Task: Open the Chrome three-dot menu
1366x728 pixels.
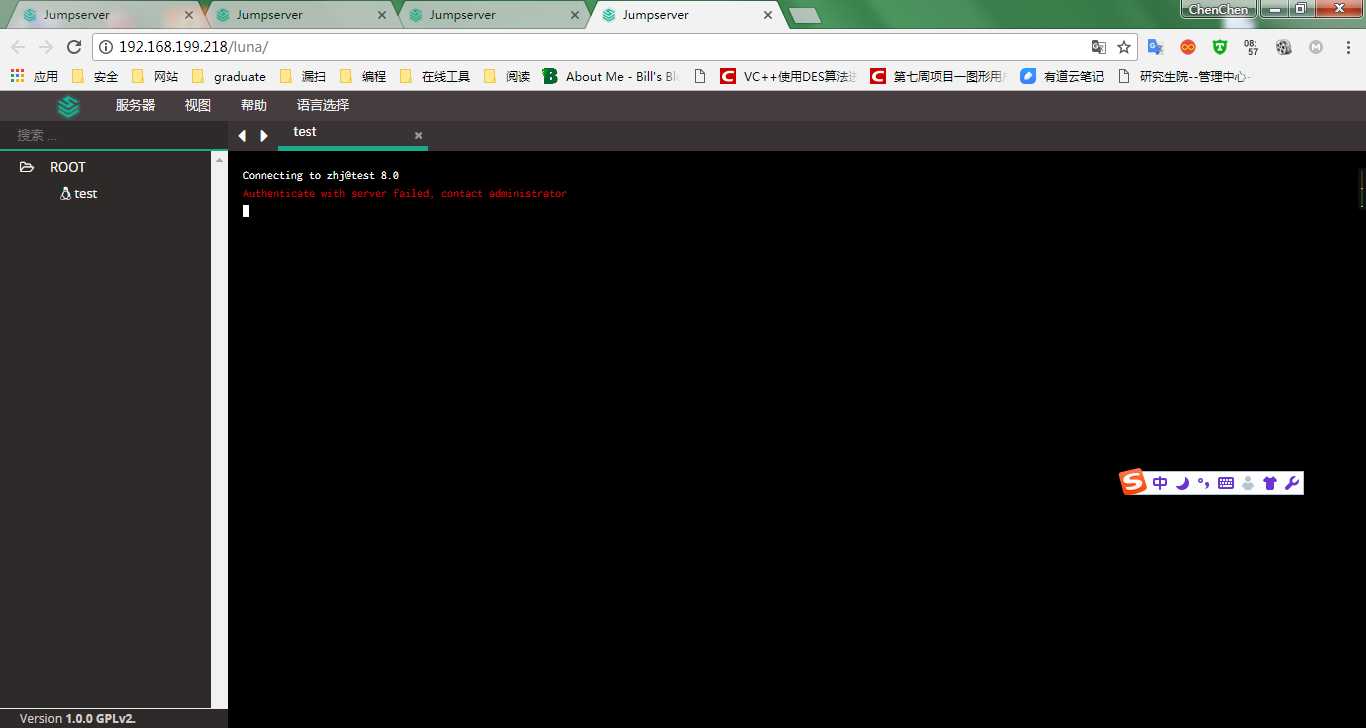Action: click(x=1347, y=47)
